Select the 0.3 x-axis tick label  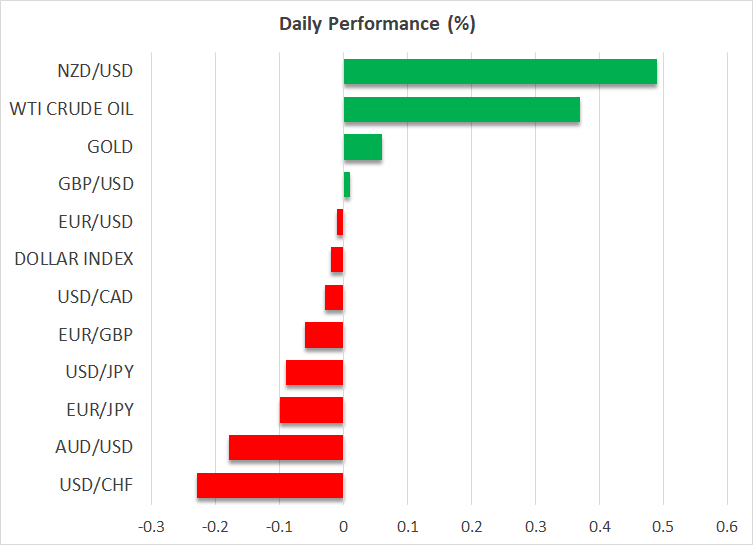pyautogui.click(x=535, y=526)
